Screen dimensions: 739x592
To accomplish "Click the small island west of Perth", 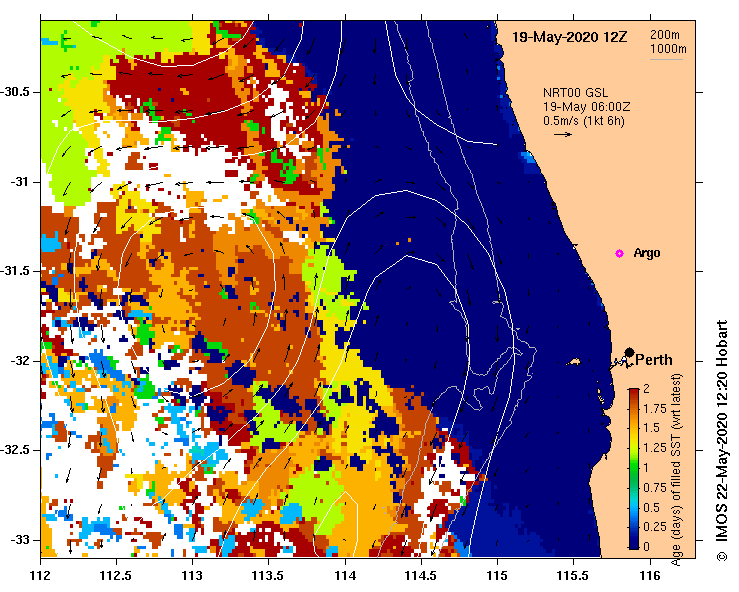I will [574, 362].
